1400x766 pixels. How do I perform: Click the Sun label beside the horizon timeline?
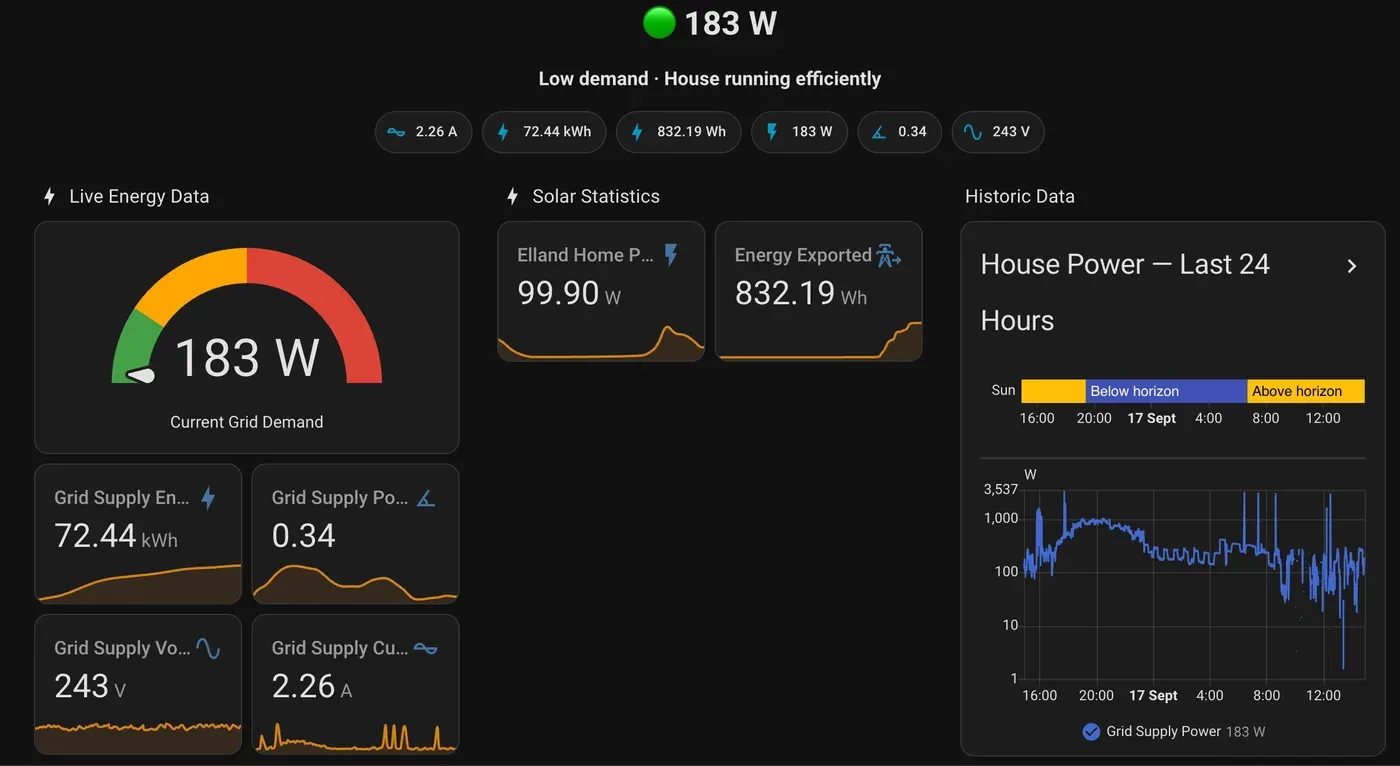[x=1004, y=390]
